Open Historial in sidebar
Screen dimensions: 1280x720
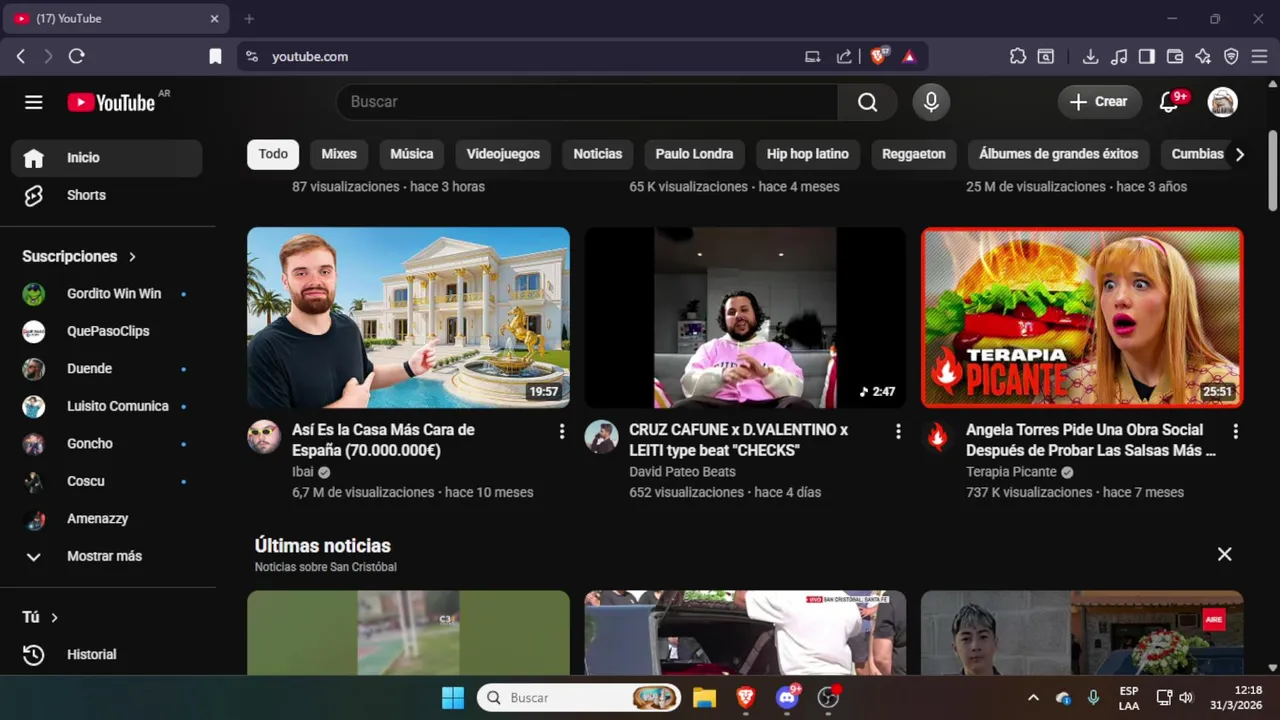[x=108, y=655]
